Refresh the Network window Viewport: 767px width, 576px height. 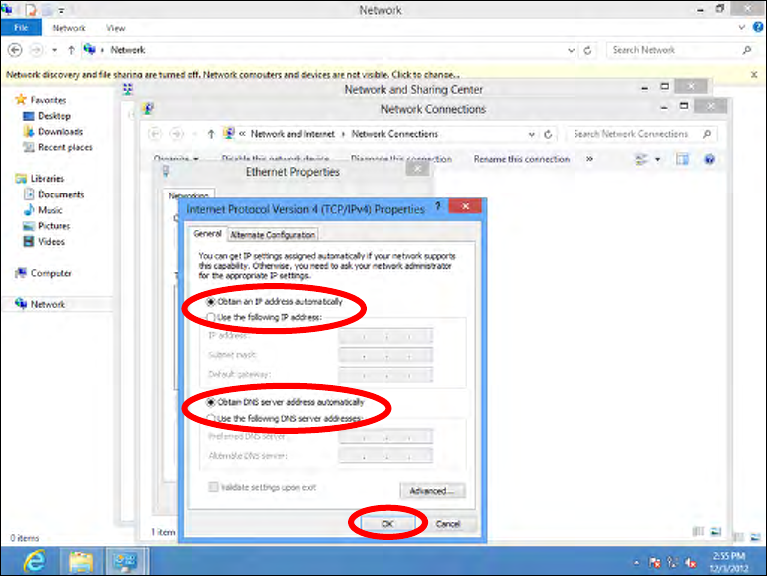coord(587,50)
